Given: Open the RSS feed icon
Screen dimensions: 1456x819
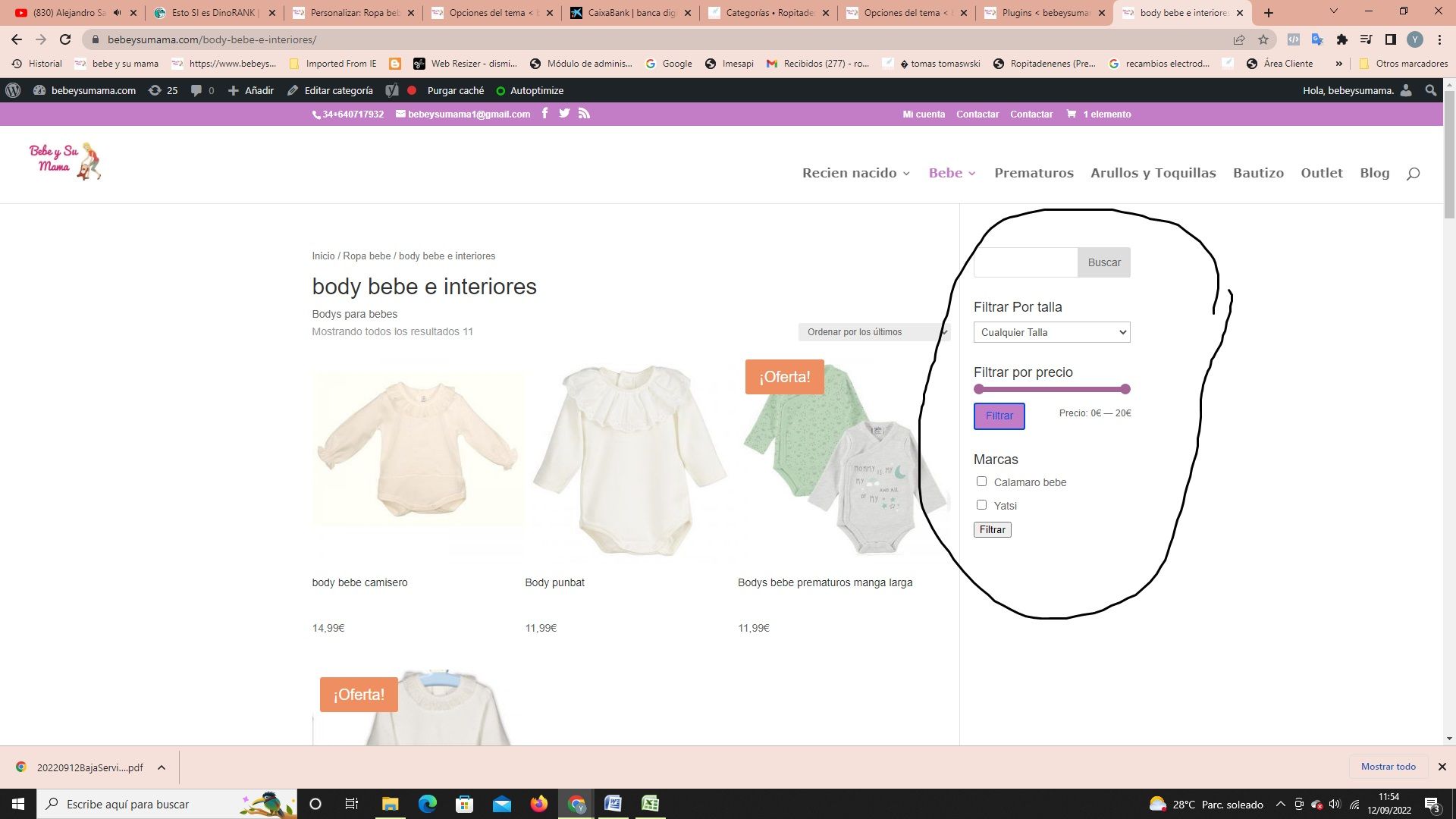Looking at the screenshot, I should pos(584,113).
